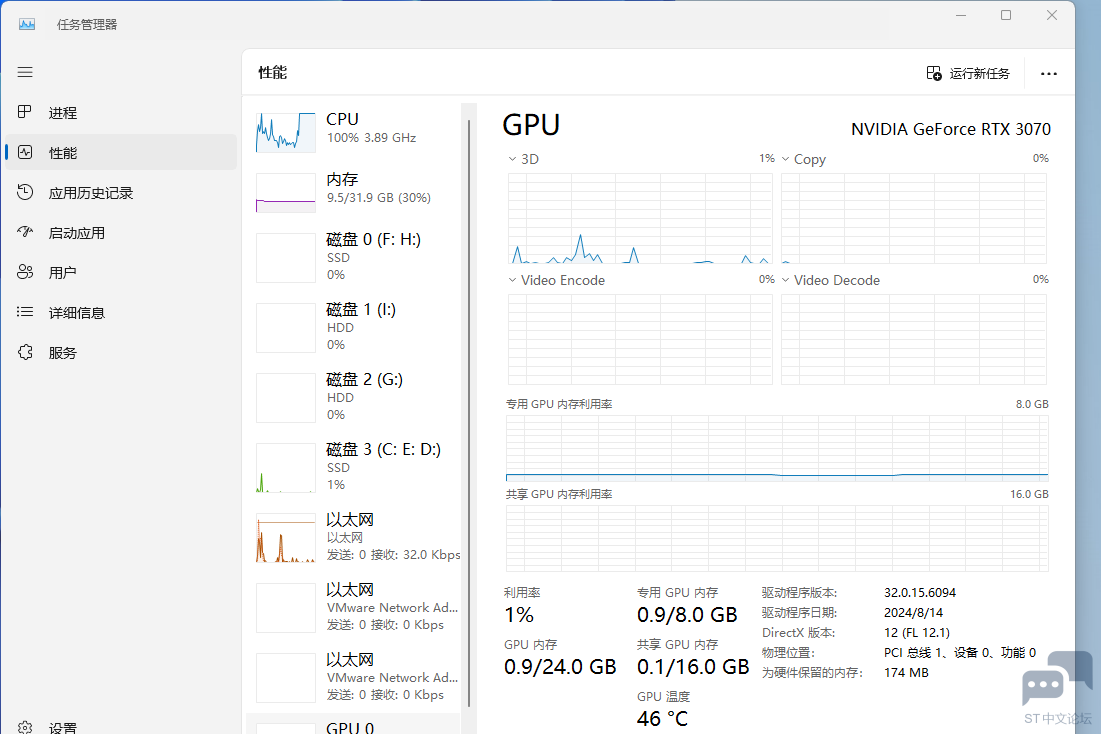
Task: Go to 应用历史记录 page
Action: tap(91, 193)
